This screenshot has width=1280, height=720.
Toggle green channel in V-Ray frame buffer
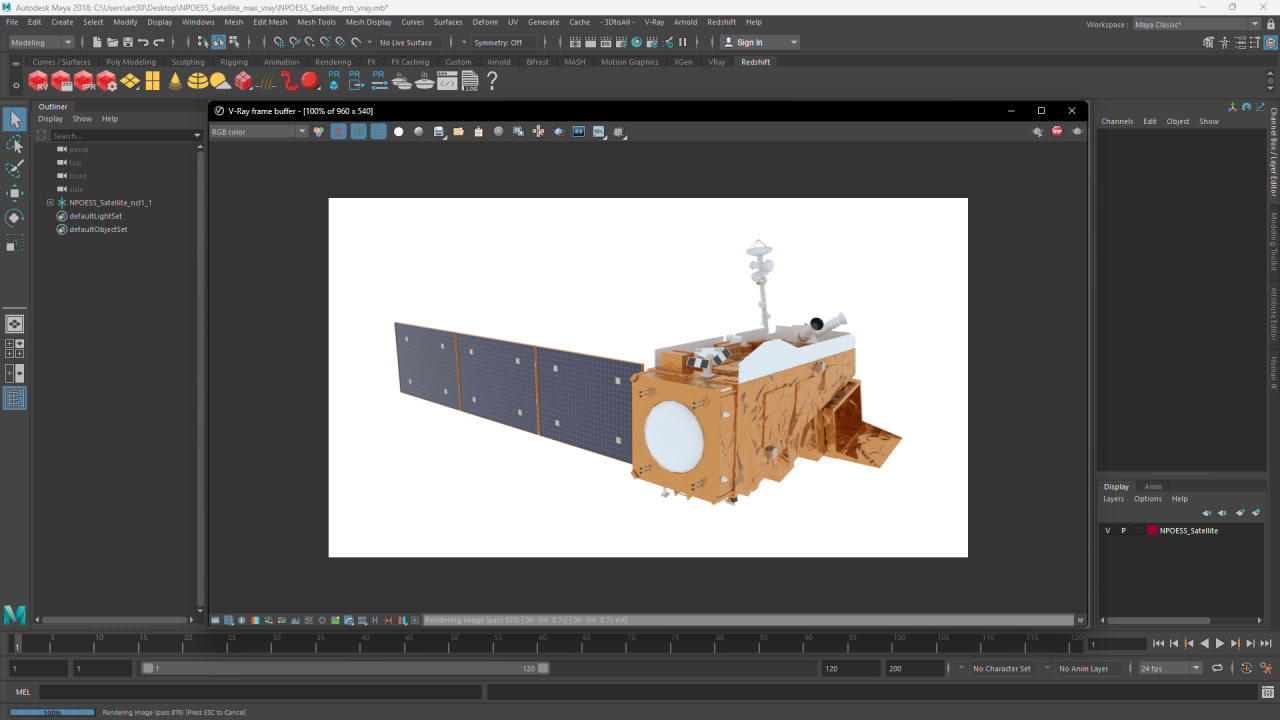click(x=358, y=131)
